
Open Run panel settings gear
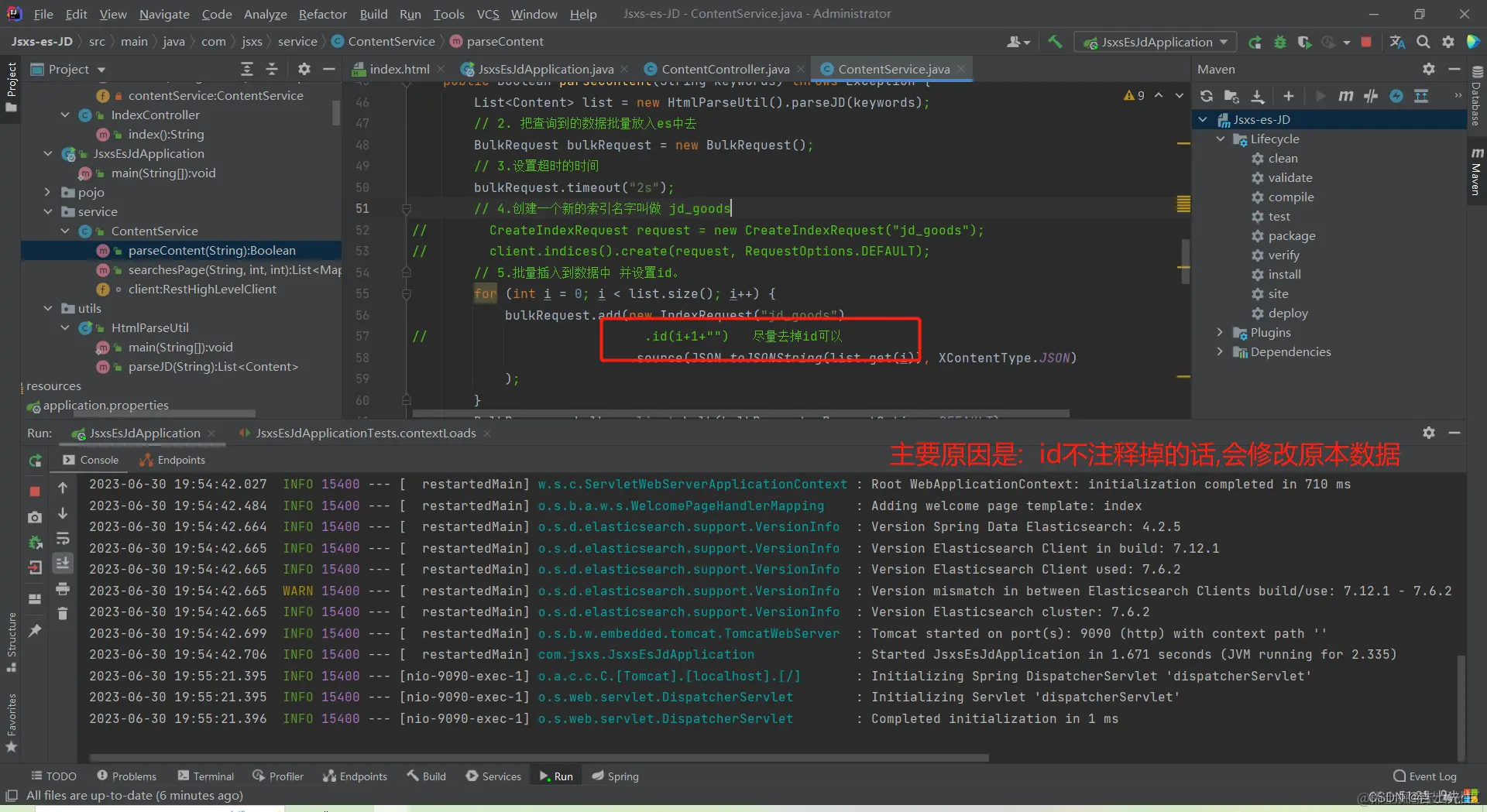[x=1429, y=433]
